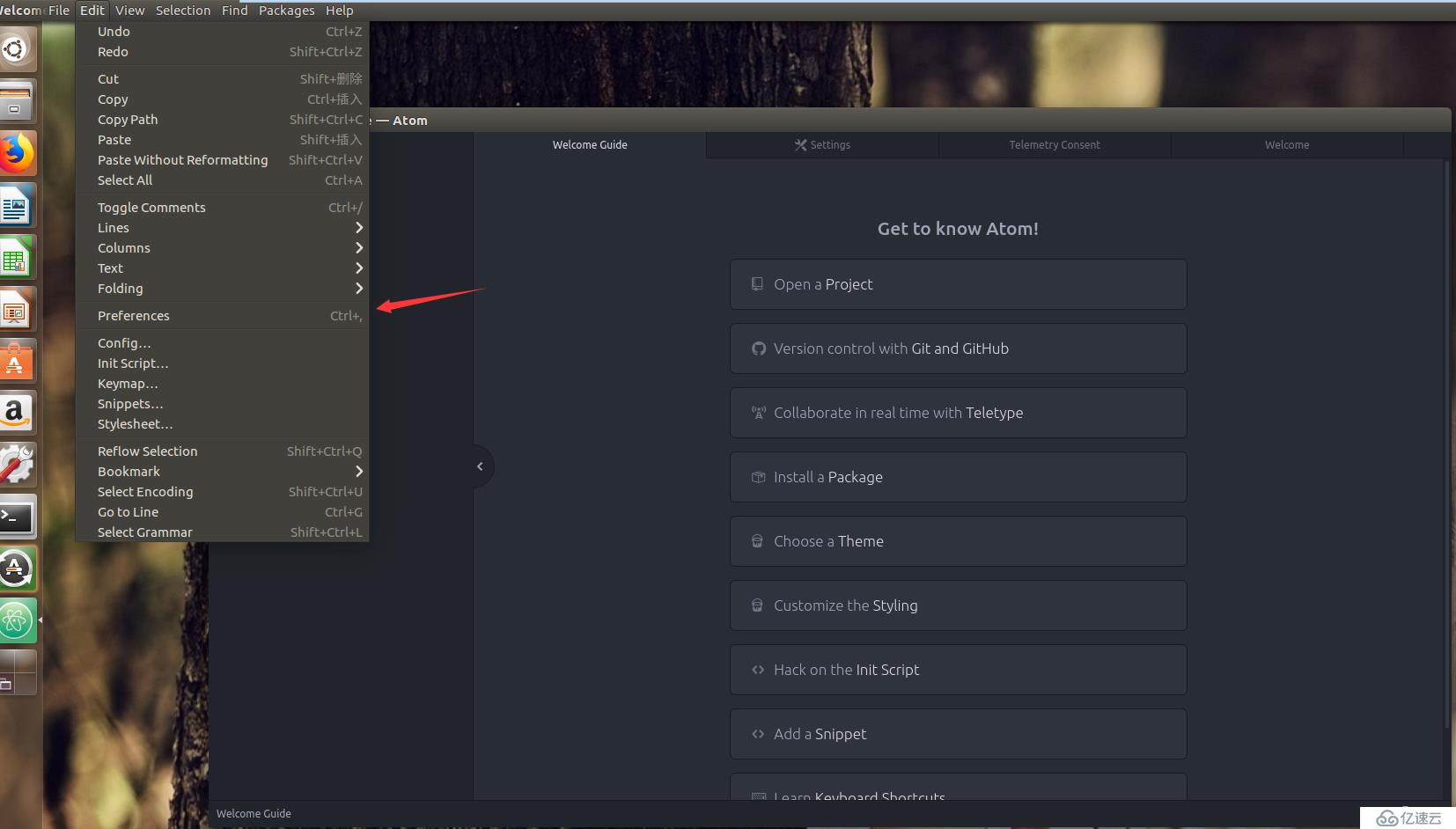Choose Paste Without Reformatting

click(222, 160)
